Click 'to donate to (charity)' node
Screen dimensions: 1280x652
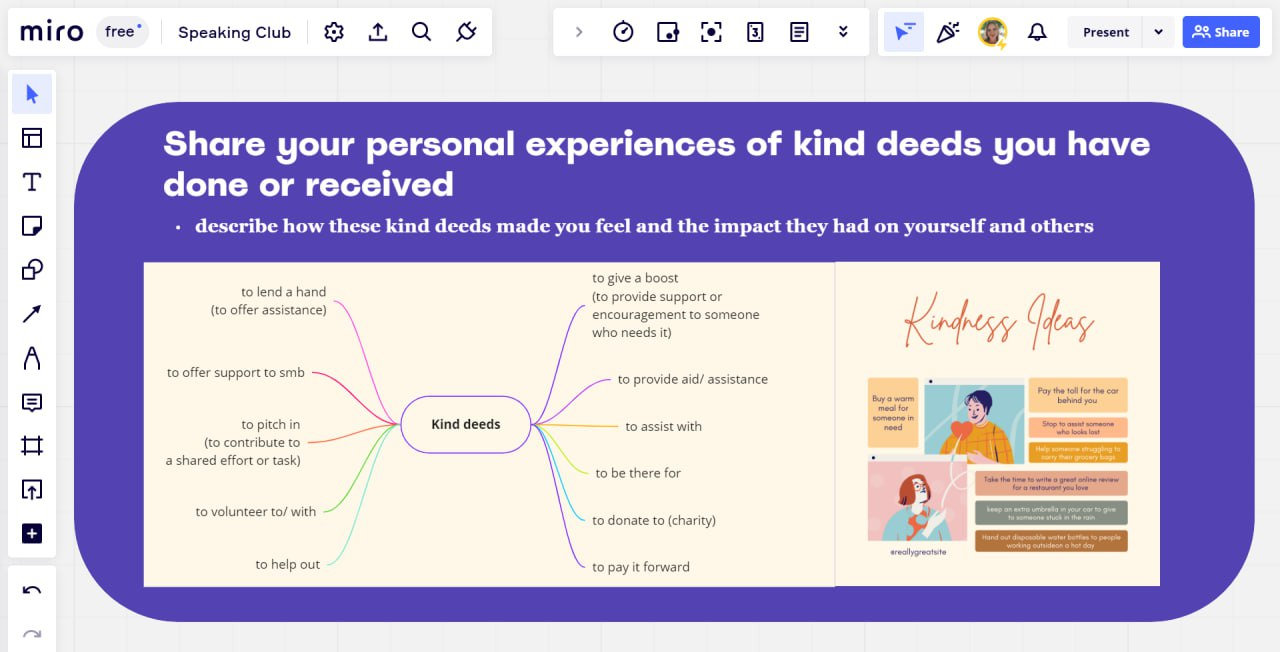click(x=654, y=520)
